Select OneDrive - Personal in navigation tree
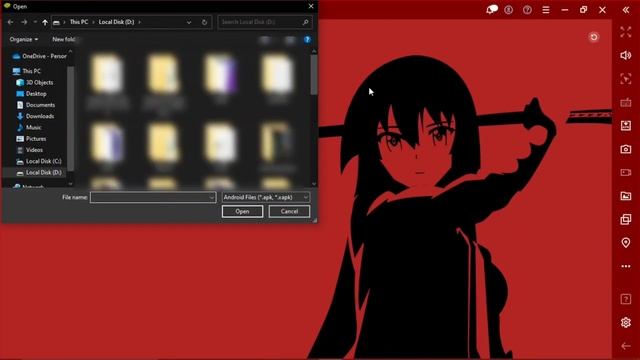 [x=40, y=56]
